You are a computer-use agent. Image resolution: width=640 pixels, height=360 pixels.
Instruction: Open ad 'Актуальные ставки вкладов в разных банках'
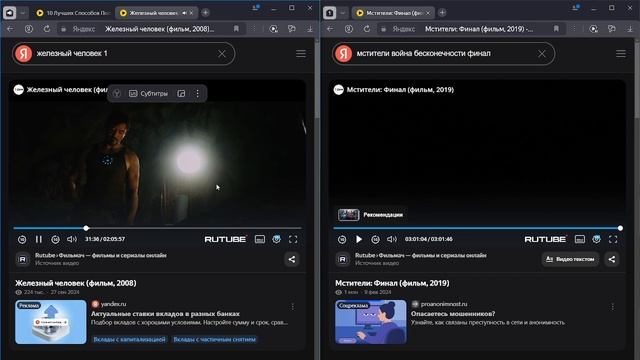(165, 314)
